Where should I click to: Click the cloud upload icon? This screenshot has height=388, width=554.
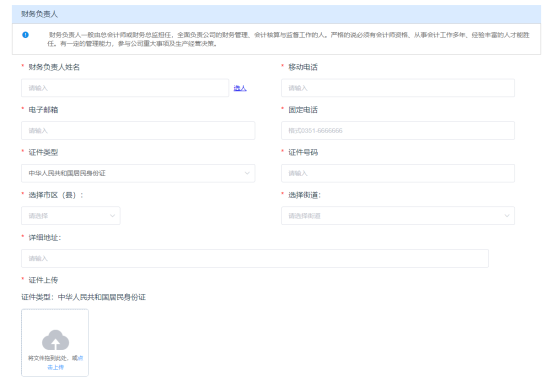[55, 340]
